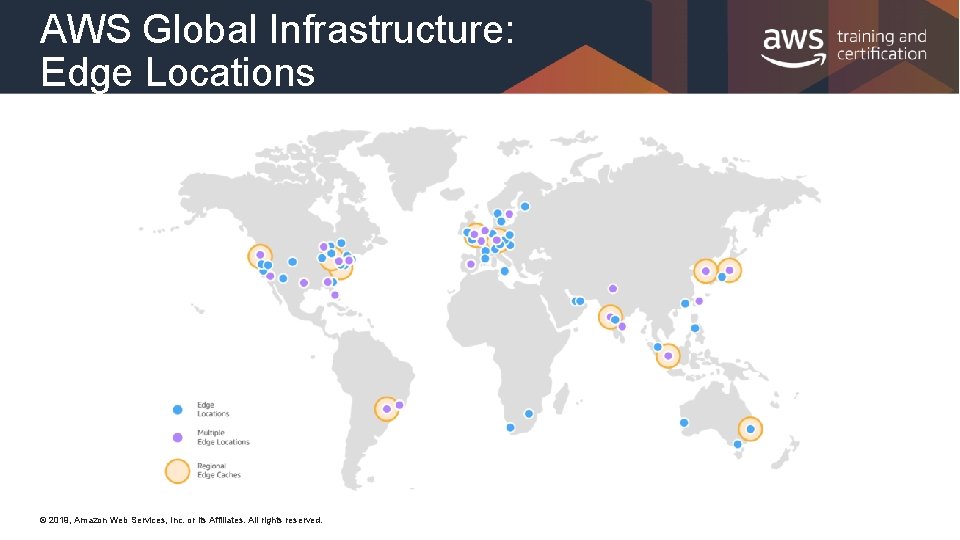Click the Johannesburg blue edge marker
This screenshot has width=960, height=540.
tap(529, 414)
